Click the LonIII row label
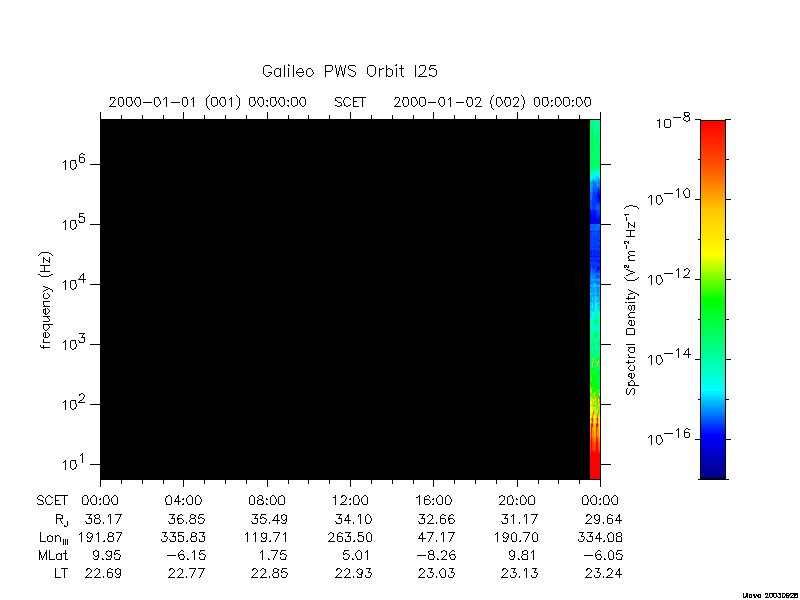The width and height of the screenshot is (800, 600). (x=54, y=538)
